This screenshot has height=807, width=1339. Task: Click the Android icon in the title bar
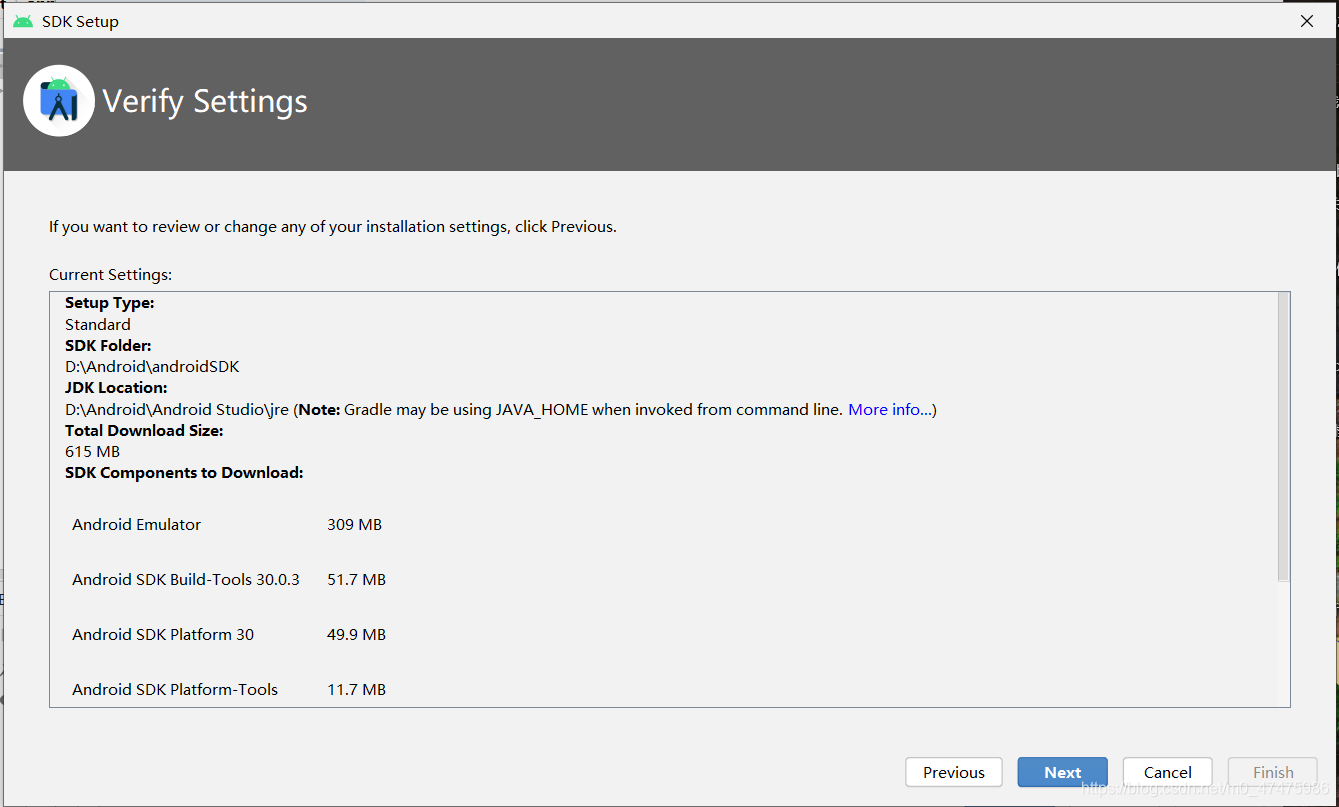[x=23, y=21]
